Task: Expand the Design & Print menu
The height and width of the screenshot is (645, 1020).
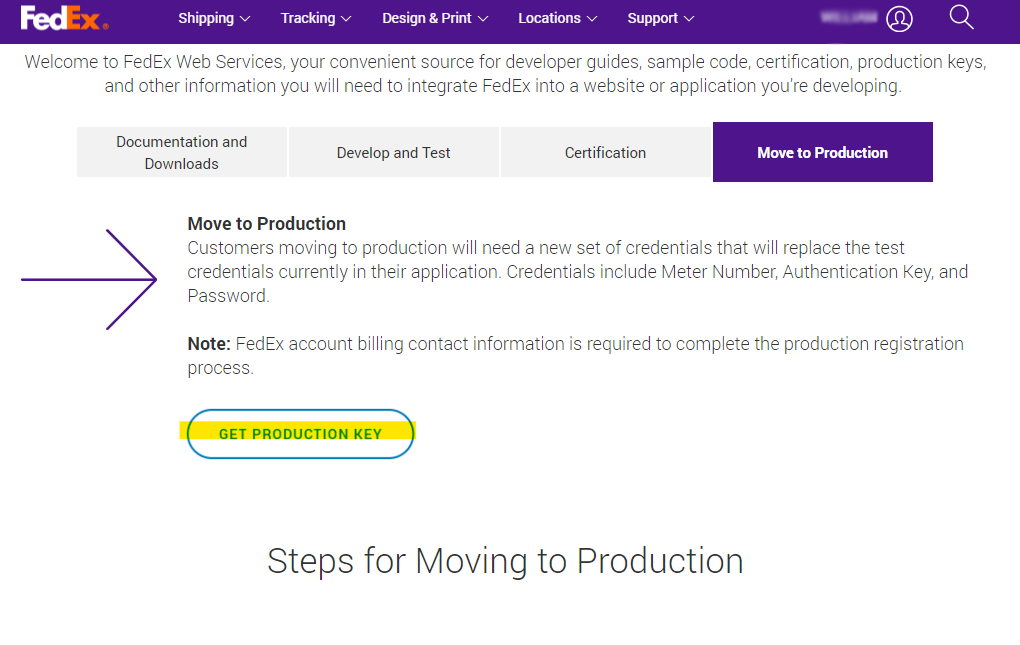Action: click(x=435, y=18)
